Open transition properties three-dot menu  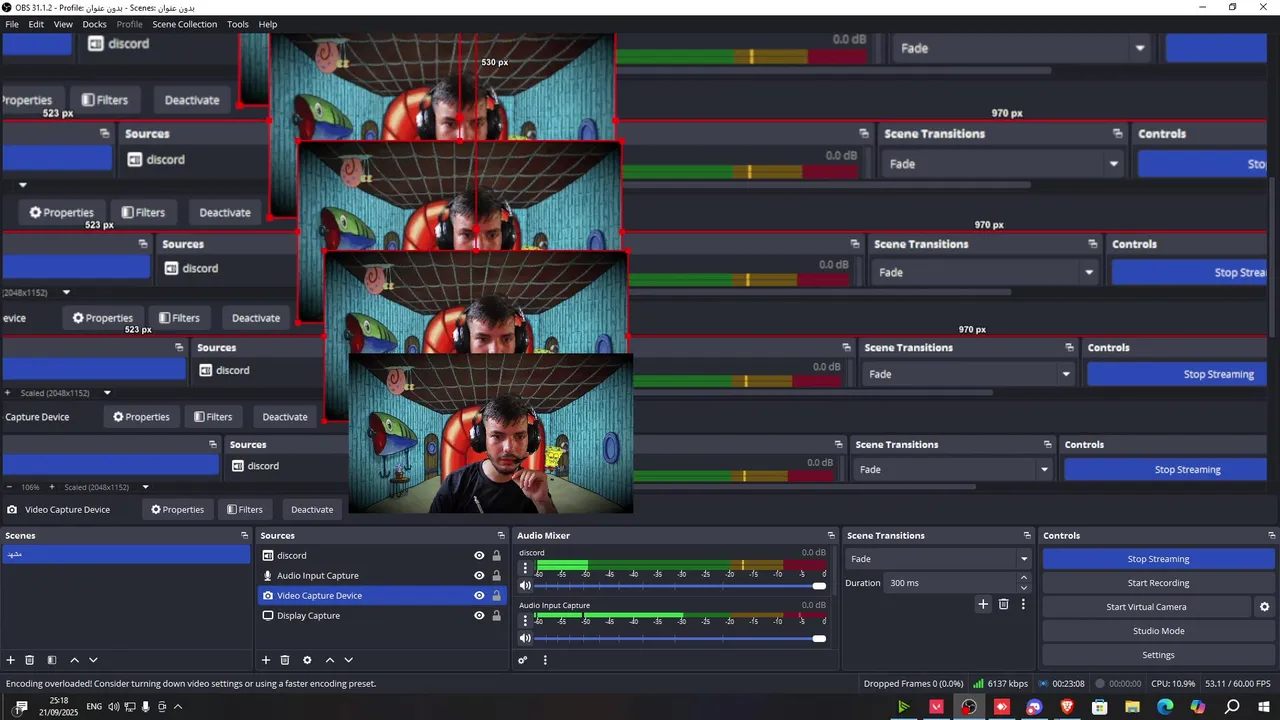coord(1023,604)
